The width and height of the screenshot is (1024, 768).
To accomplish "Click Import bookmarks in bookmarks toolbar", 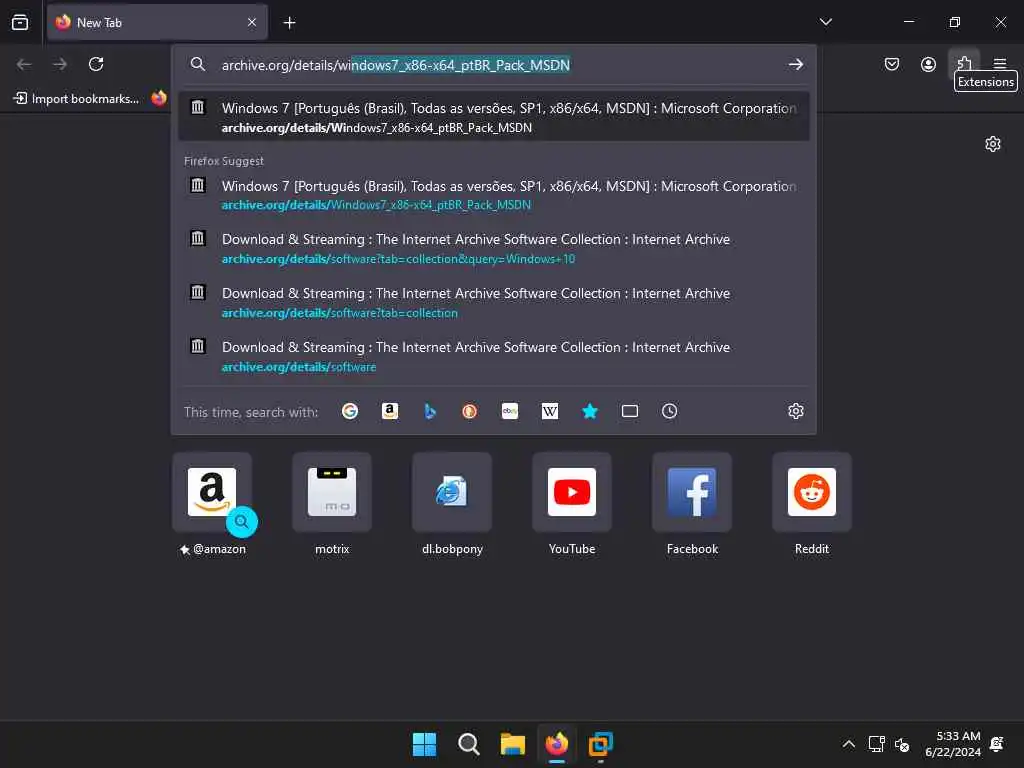I will [x=76, y=99].
